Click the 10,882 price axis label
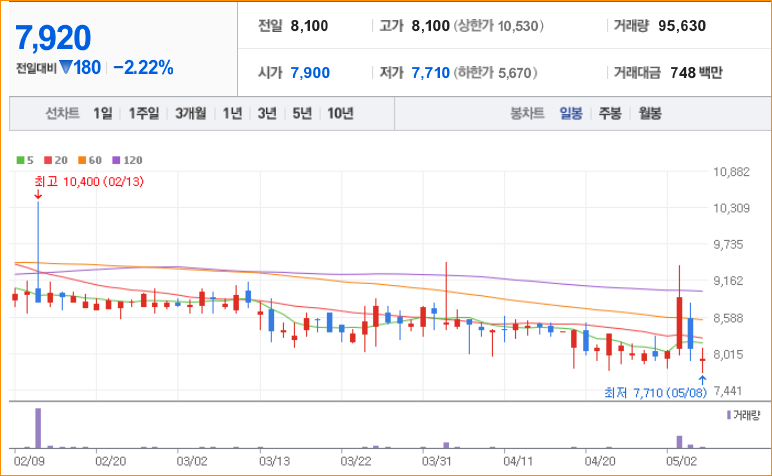This screenshot has width=772, height=476. 731,172
